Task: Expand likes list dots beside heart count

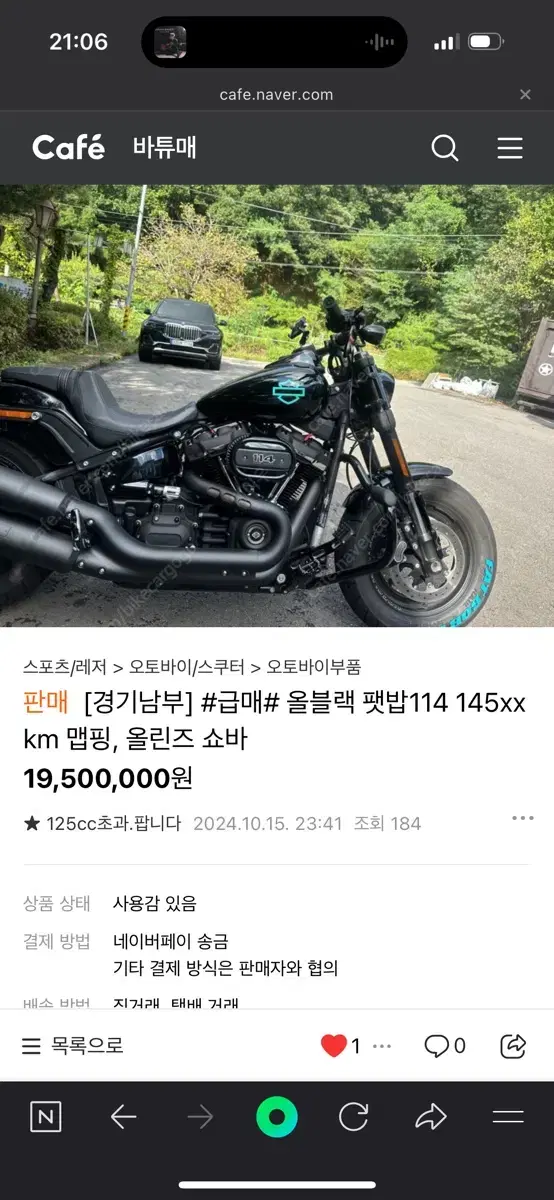Action: coord(382,1046)
